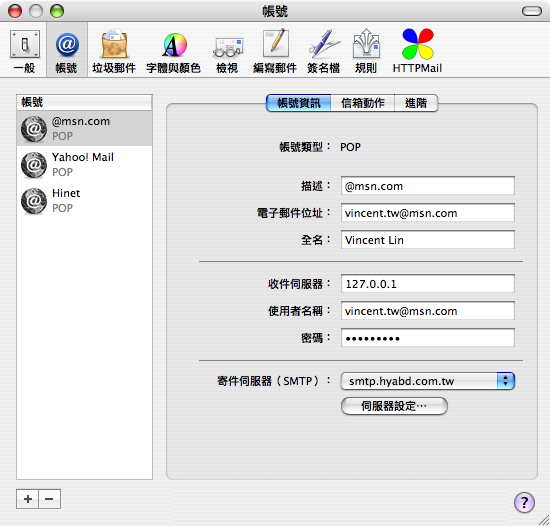
Task: Open the SMTP server smtp.hyabd.com.tw dropdown
Action: pos(428,381)
